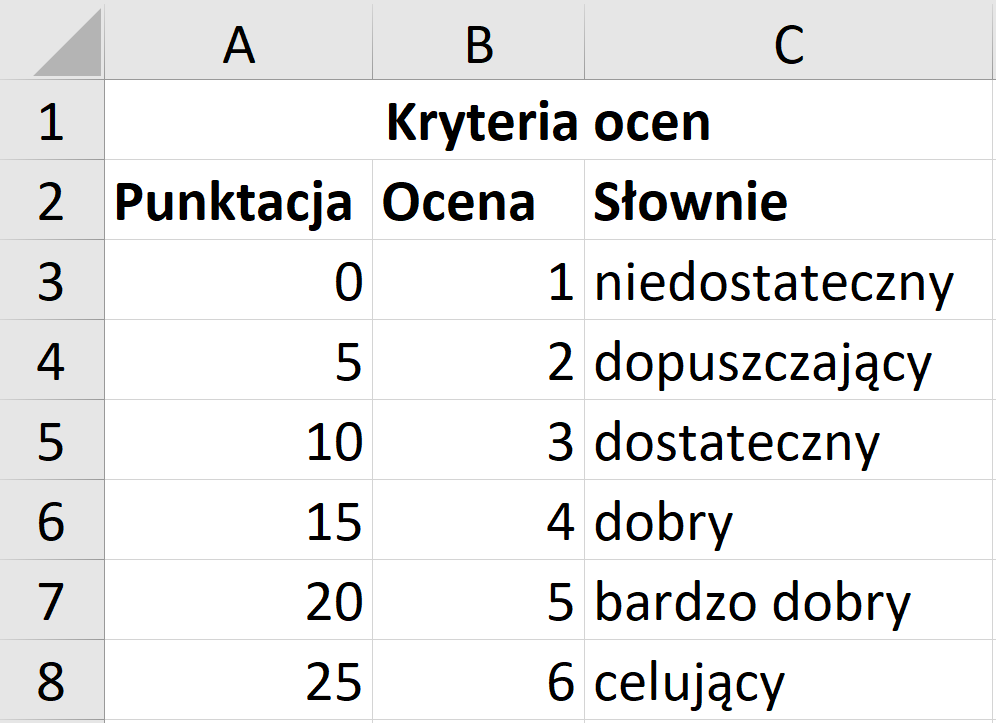The image size is (996, 723).
Task: Select row 5 header
Action: (52, 440)
